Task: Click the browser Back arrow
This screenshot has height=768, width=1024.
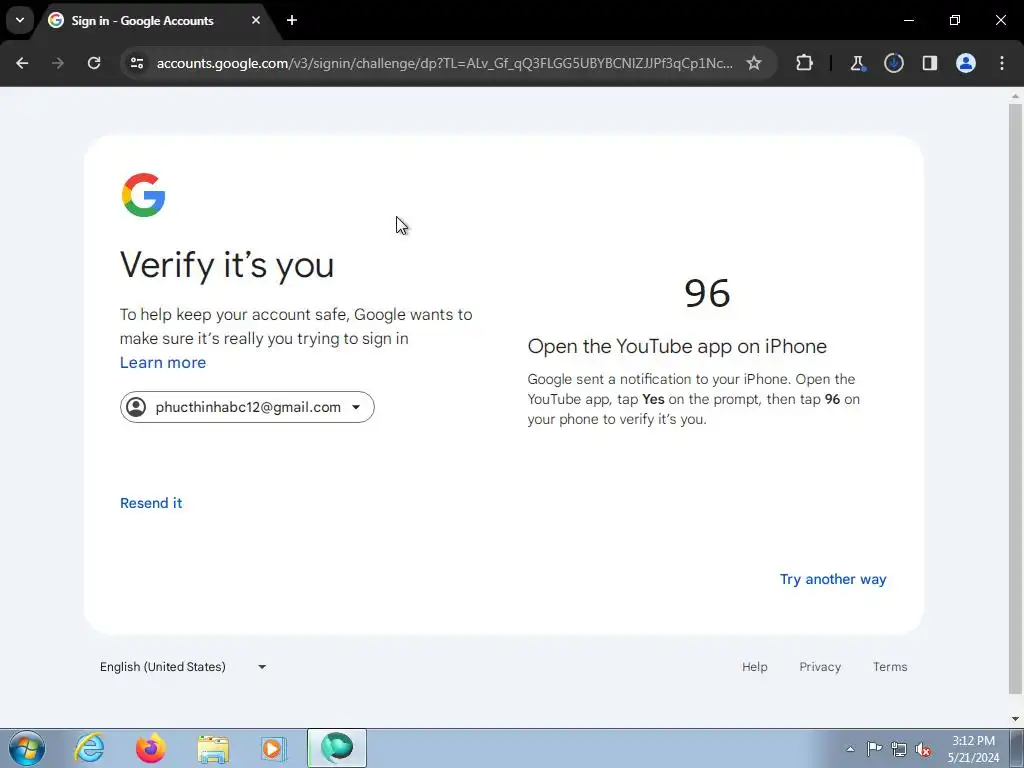Action: coord(22,63)
